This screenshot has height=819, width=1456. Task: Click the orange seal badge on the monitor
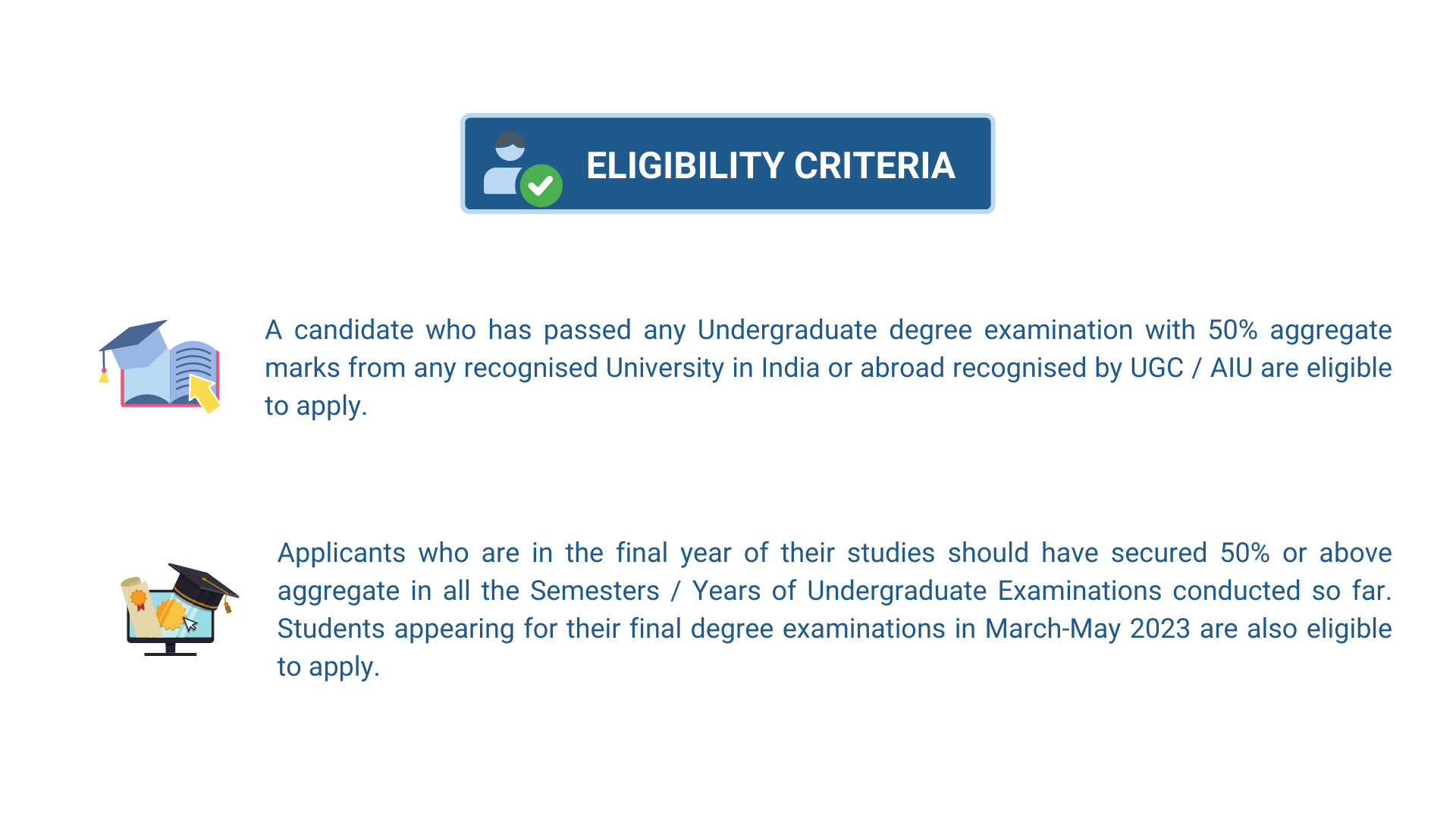click(170, 615)
